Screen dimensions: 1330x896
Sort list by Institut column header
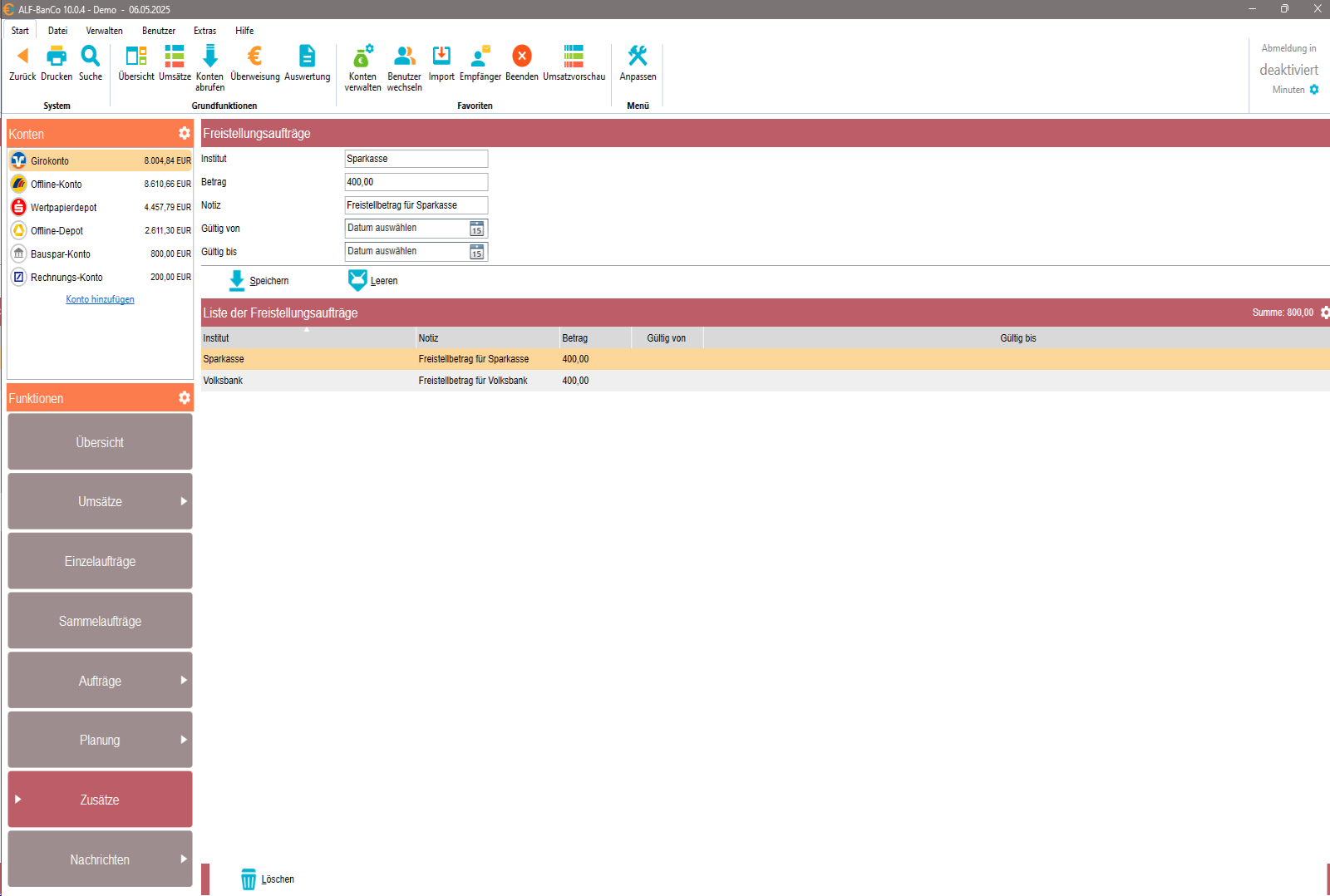[x=308, y=338]
